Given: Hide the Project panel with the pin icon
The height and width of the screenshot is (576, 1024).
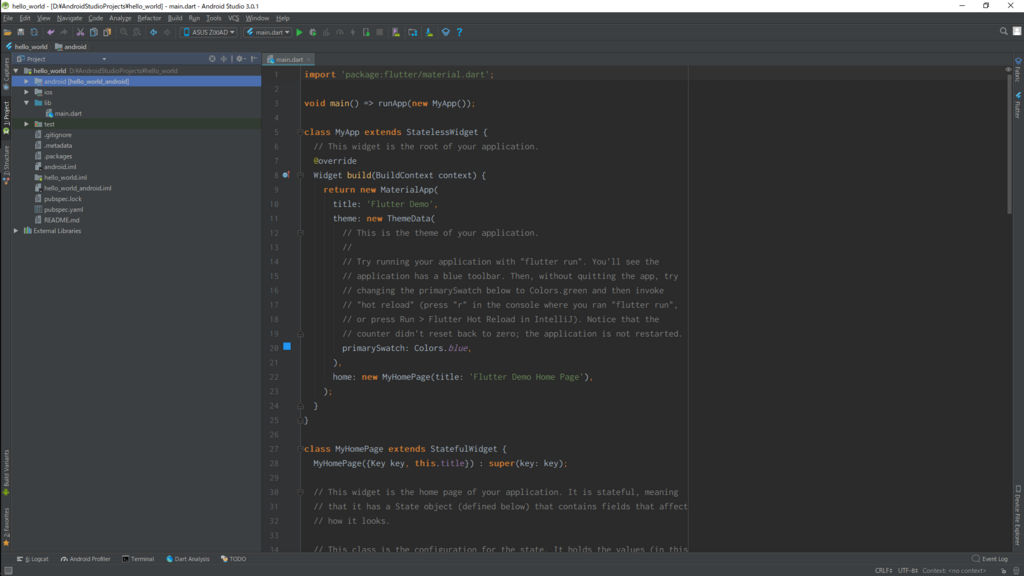Looking at the screenshot, I should coord(254,59).
